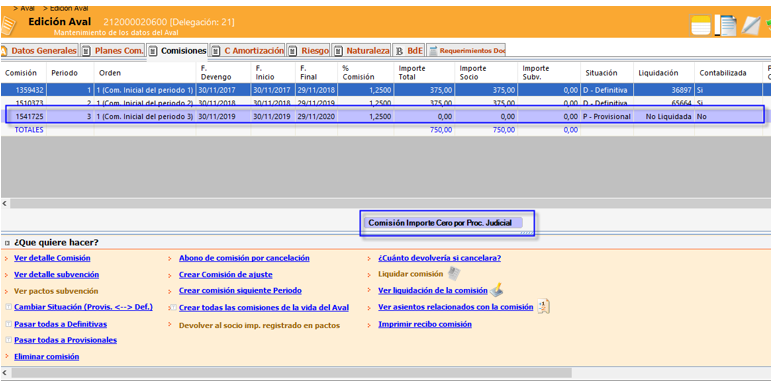The height and width of the screenshot is (386, 773).
Task: Click the Importe Subv. column header
Action: (x=549, y=72)
